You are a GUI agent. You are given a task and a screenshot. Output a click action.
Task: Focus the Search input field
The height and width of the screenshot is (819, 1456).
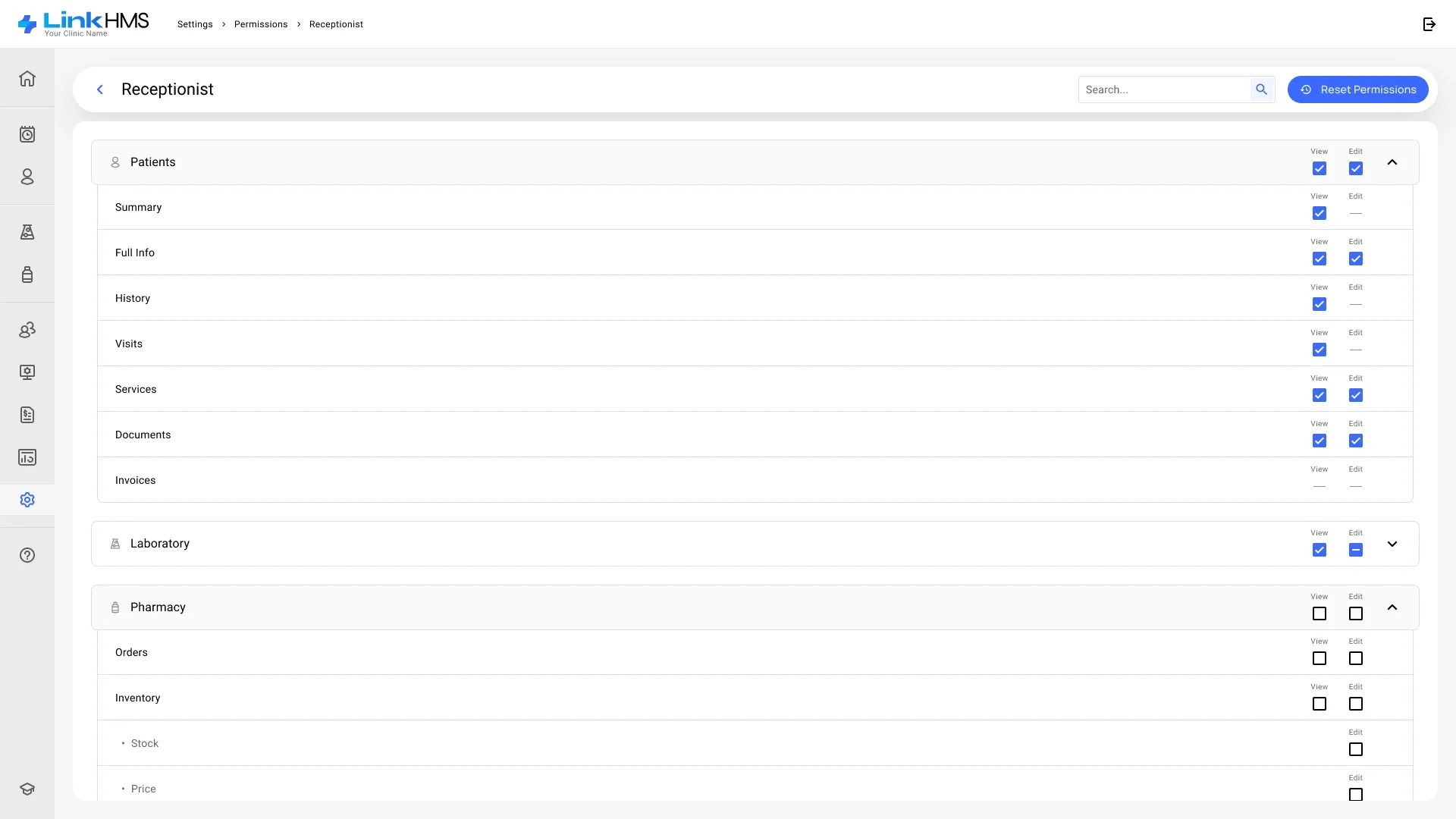click(x=1165, y=89)
